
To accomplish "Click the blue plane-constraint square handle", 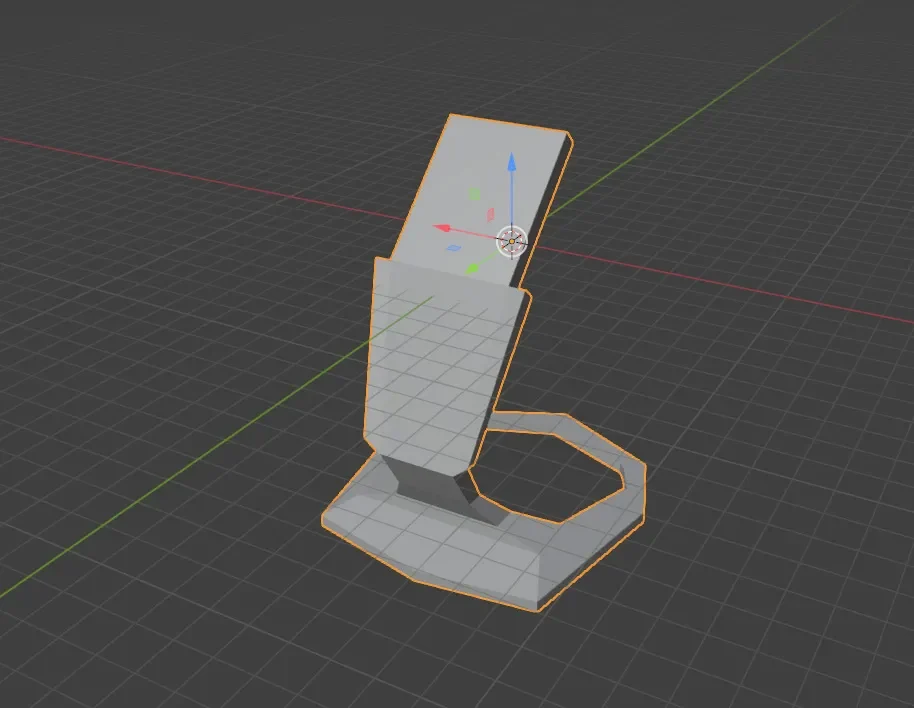I will pos(454,248).
